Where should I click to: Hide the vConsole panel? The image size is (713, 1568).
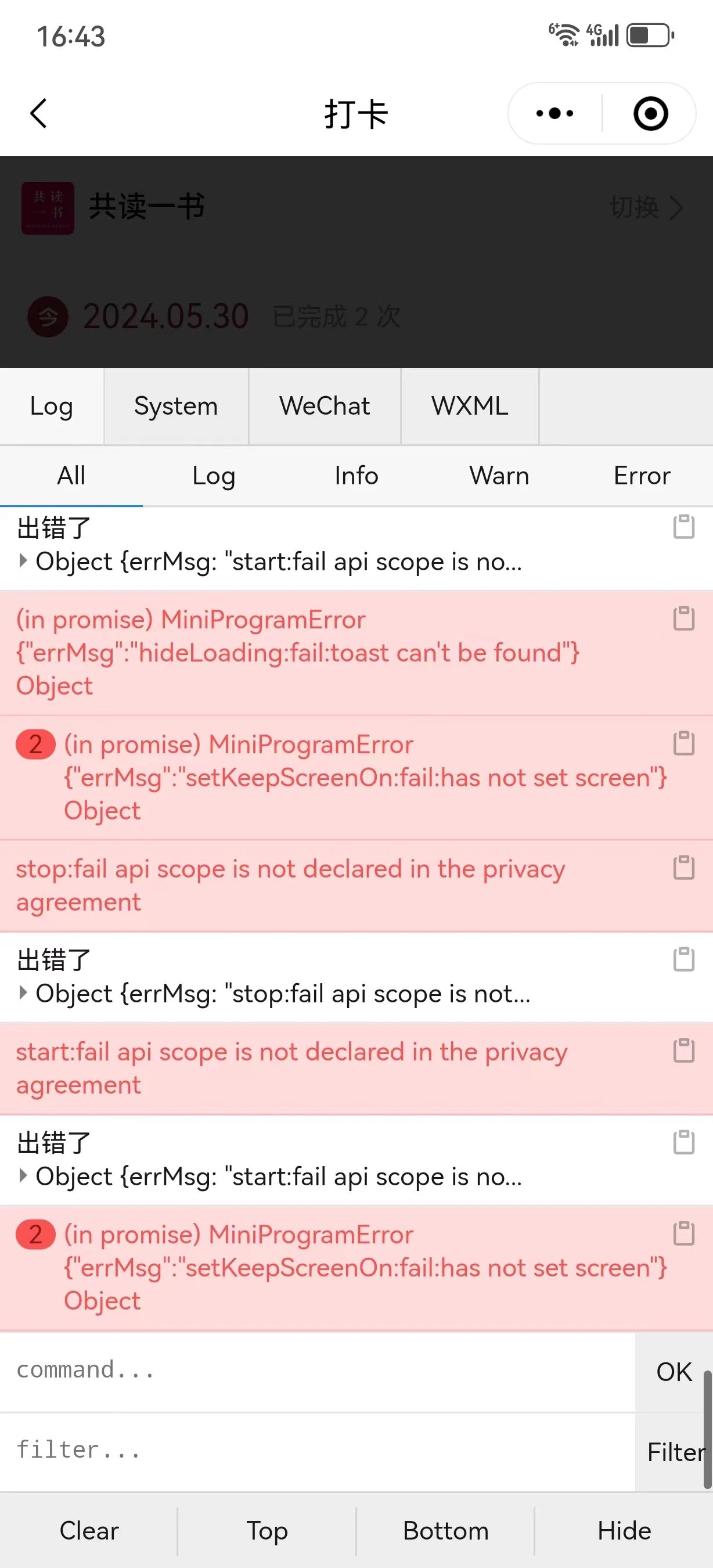(624, 1530)
